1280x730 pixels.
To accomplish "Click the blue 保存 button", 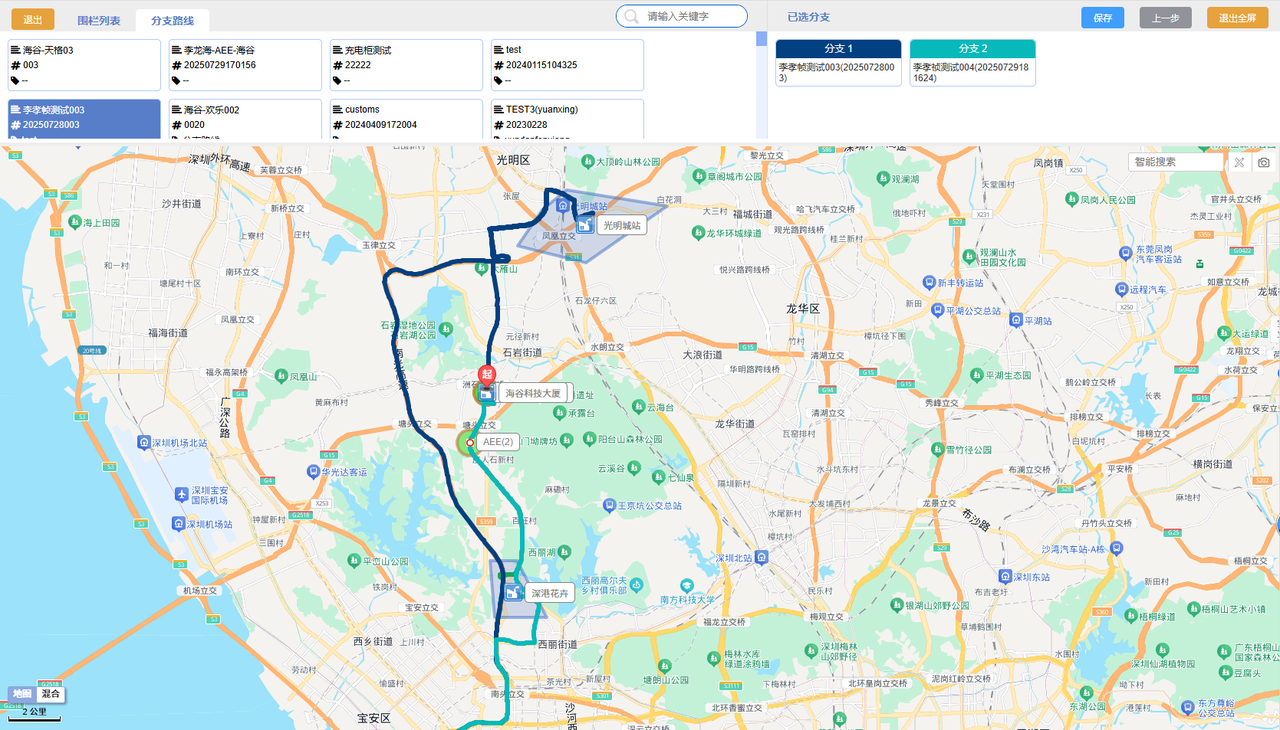I will click(x=1102, y=18).
